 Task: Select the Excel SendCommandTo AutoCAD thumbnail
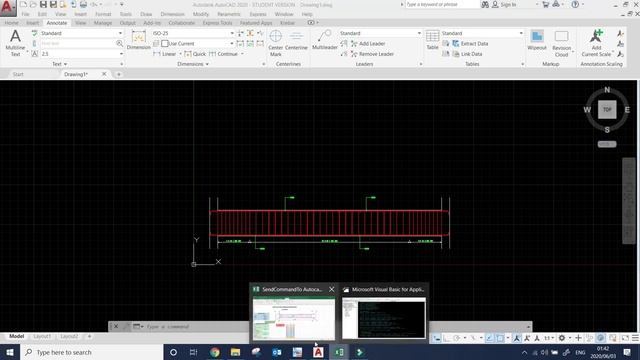click(294, 318)
